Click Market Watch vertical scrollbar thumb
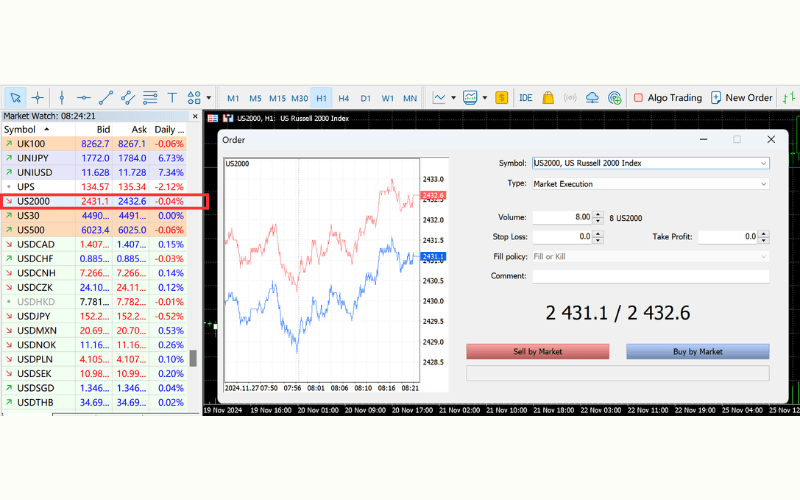This screenshot has width=800, height=500. coord(193,358)
